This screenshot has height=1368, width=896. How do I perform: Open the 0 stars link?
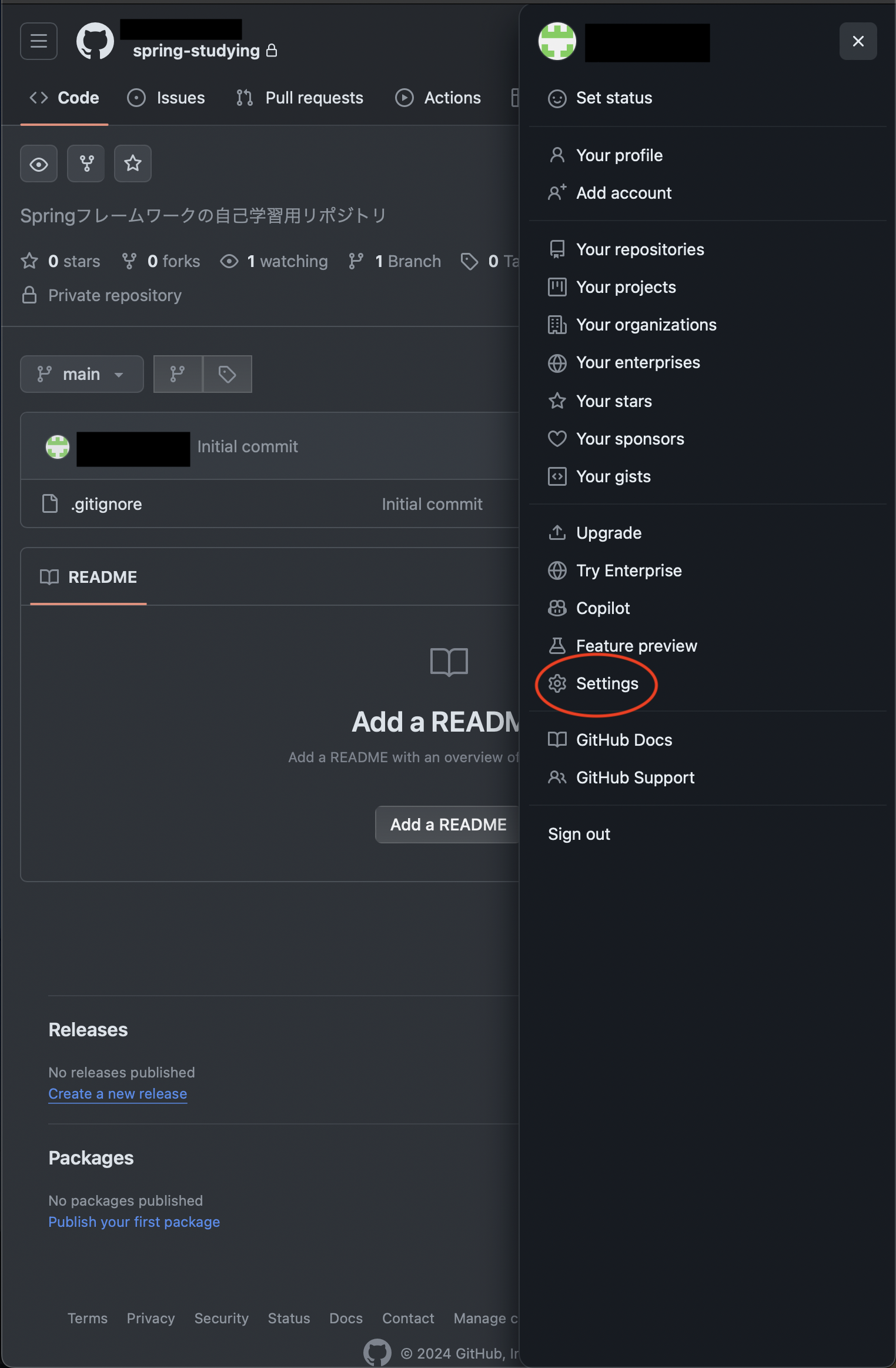tap(61, 261)
